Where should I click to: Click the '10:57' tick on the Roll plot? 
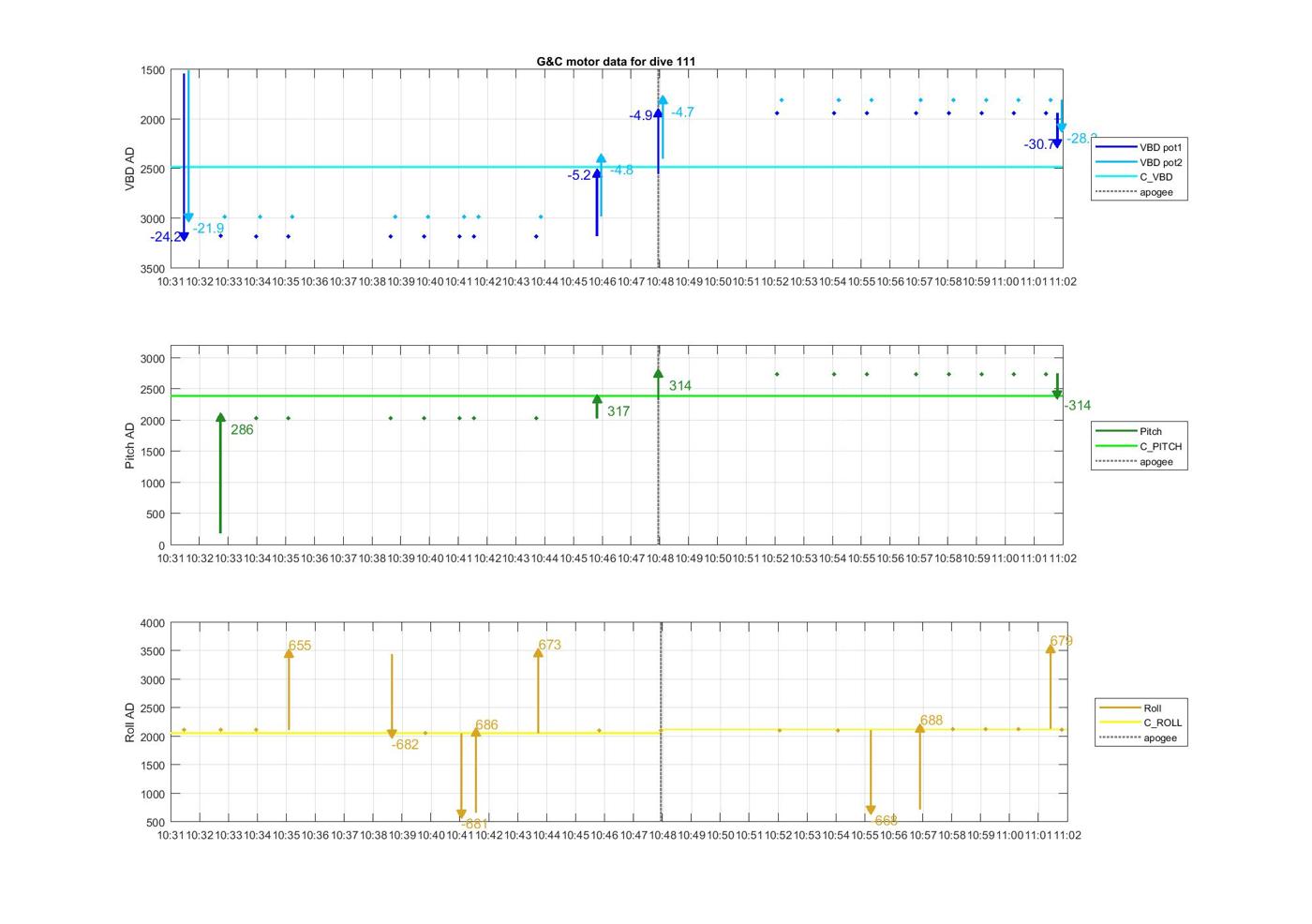pos(923,836)
